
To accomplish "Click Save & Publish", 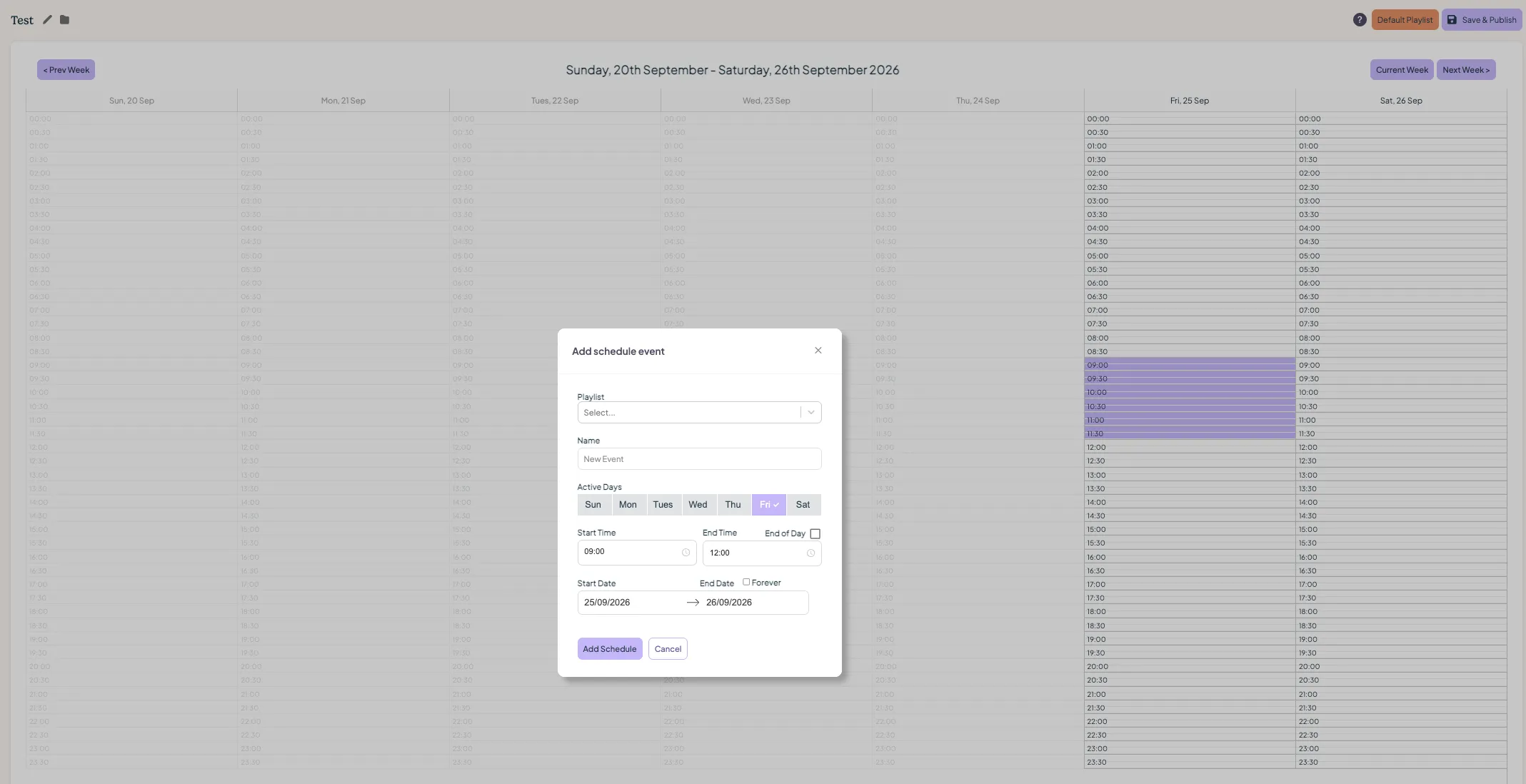I will pos(1482,19).
